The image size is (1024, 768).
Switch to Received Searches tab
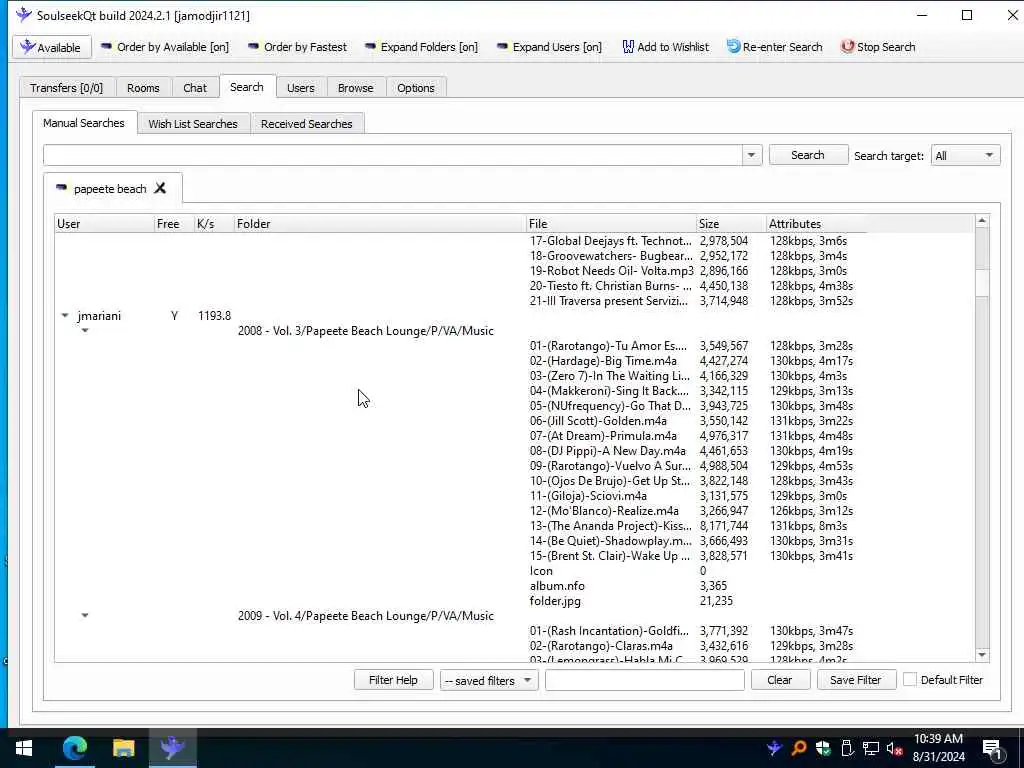click(306, 123)
